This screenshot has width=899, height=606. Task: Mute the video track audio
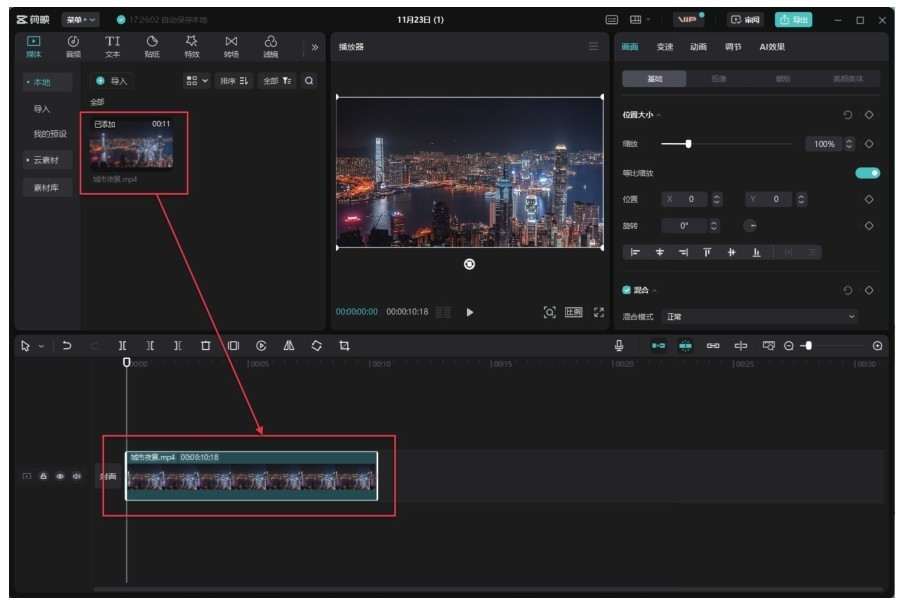(x=77, y=476)
